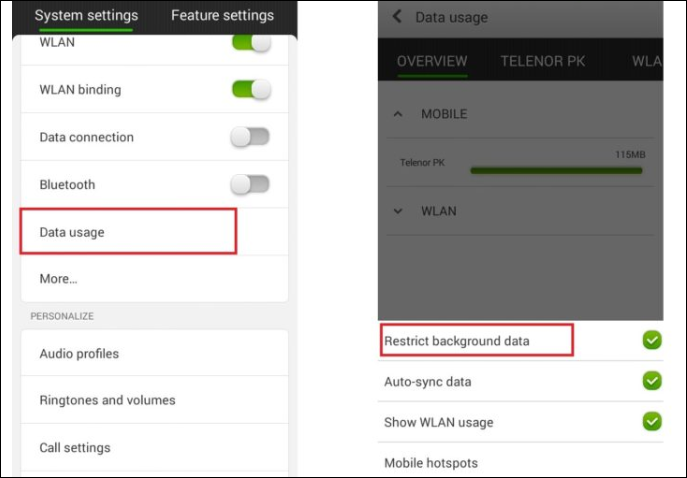The width and height of the screenshot is (687, 478).
Task: Collapse the MOBILE section chevron
Action: point(398,114)
